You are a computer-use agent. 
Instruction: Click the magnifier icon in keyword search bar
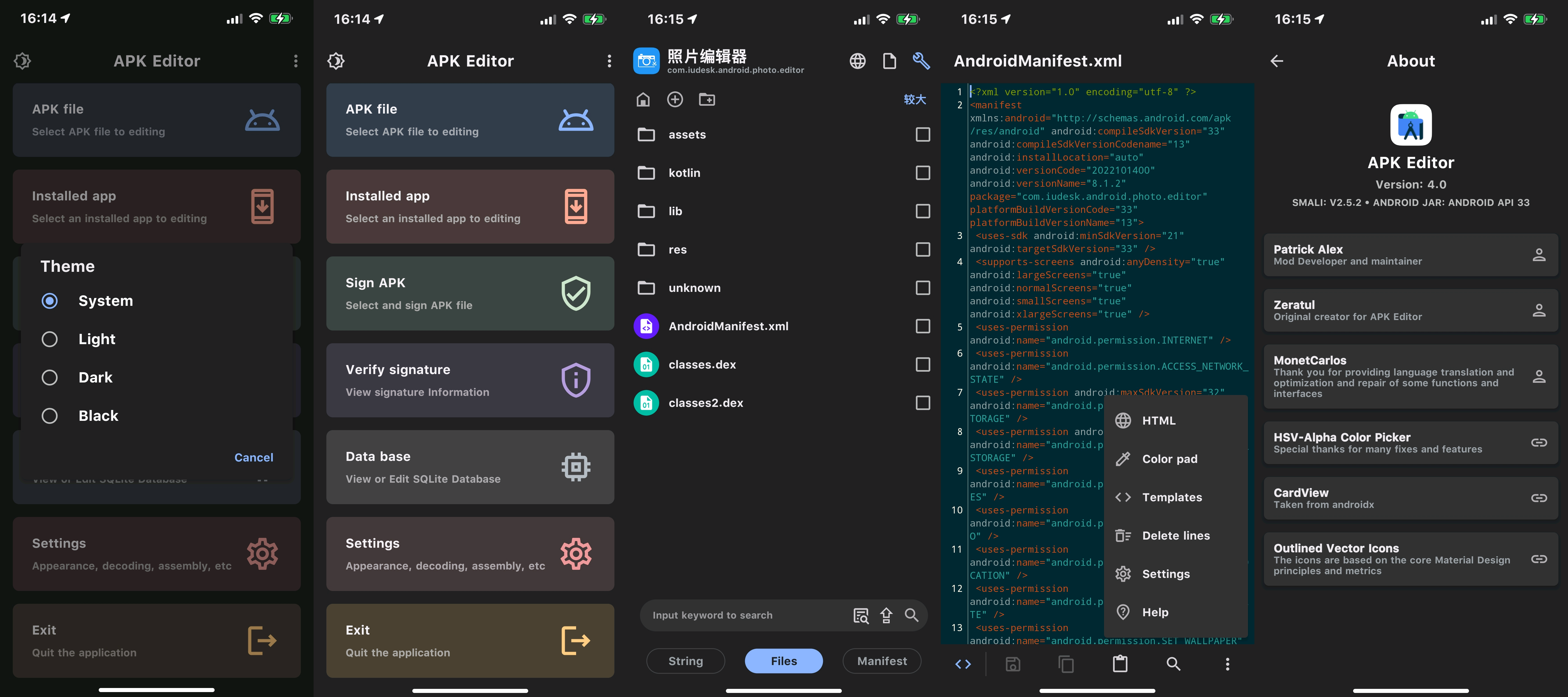(911, 615)
